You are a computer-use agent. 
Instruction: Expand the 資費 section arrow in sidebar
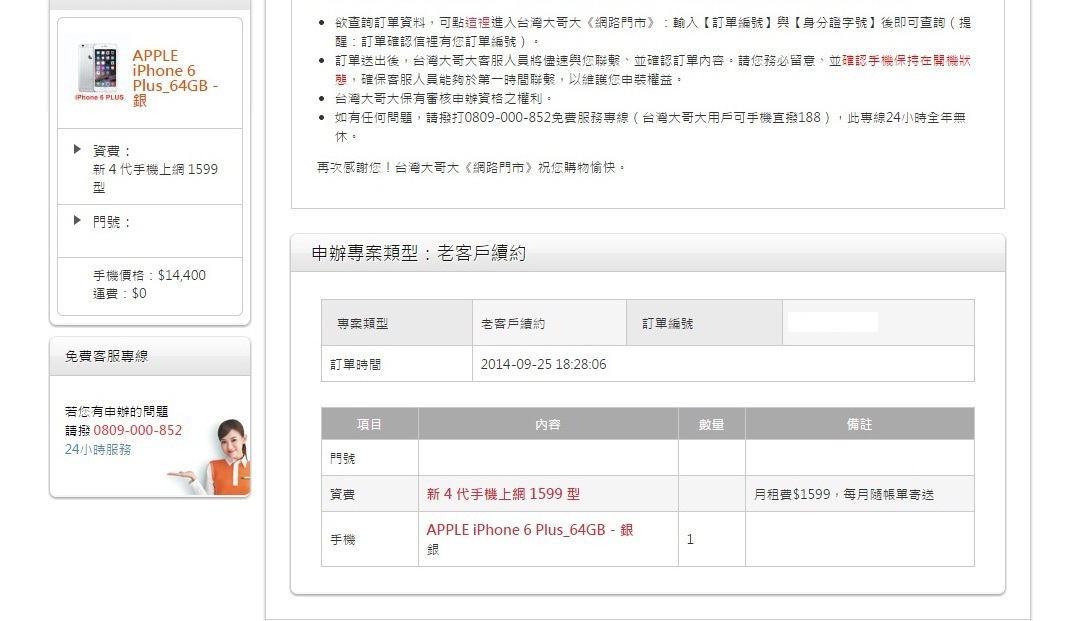coord(77,150)
